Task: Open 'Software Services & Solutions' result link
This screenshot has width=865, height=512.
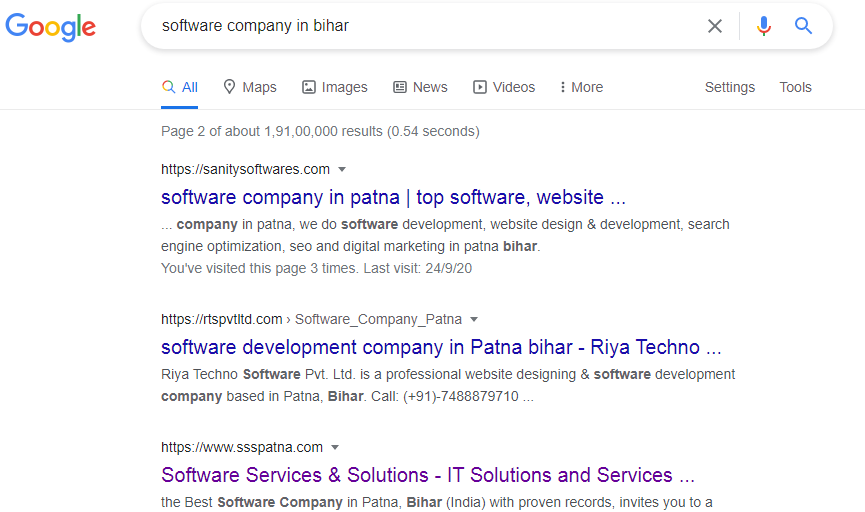Action: point(428,475)
